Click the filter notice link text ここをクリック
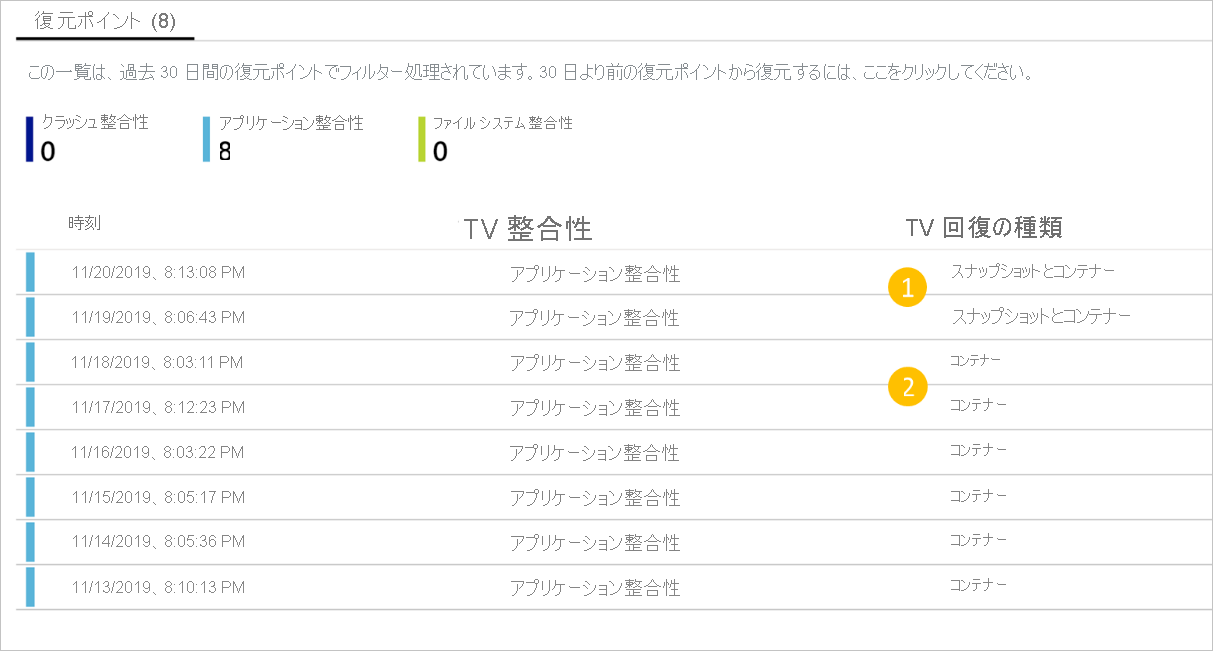 (901, 73)
